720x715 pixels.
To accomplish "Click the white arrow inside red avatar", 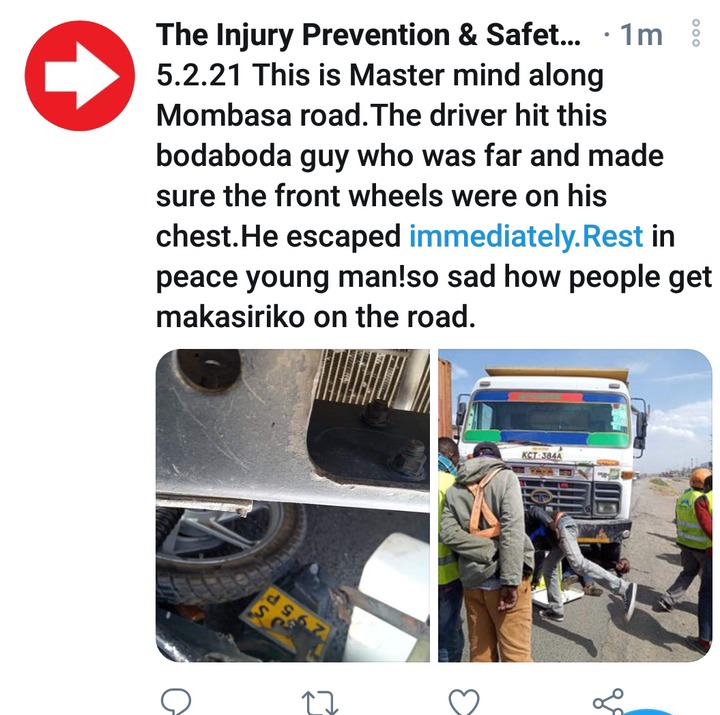I will tap(82, 76).
